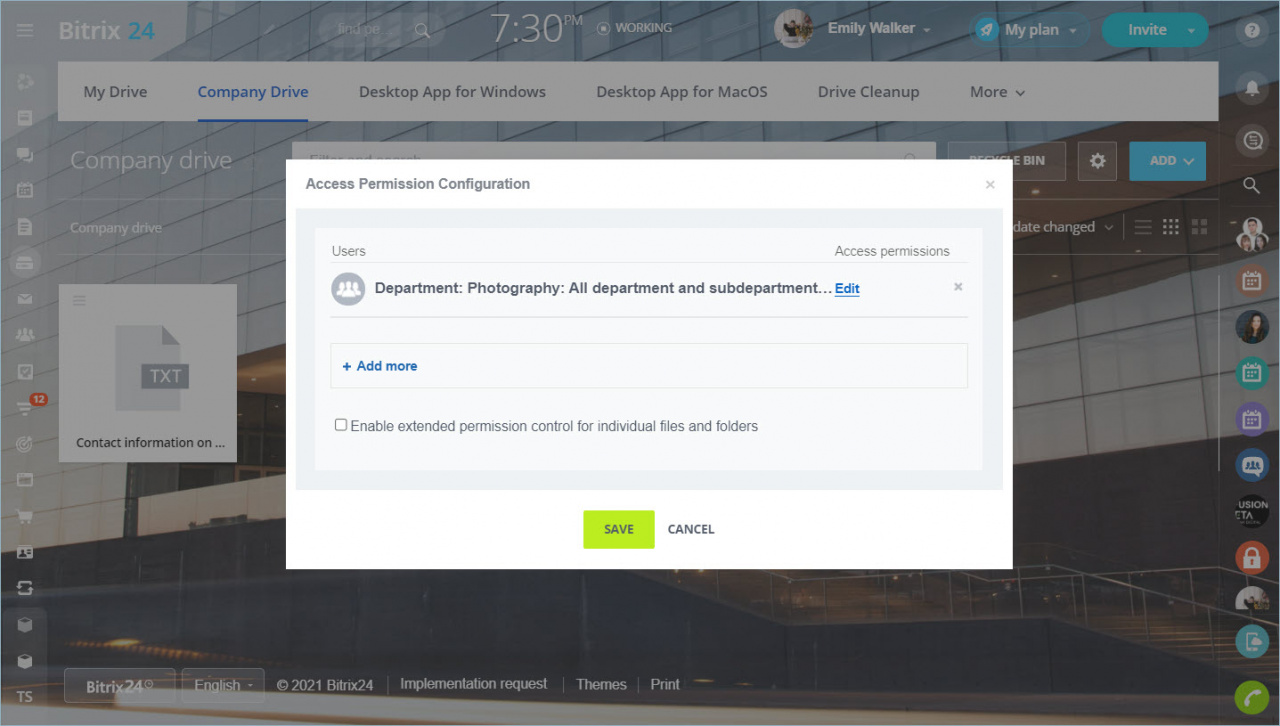Open the blue group chat icon in right sidebar
1280x726 pixels.
1252,465
